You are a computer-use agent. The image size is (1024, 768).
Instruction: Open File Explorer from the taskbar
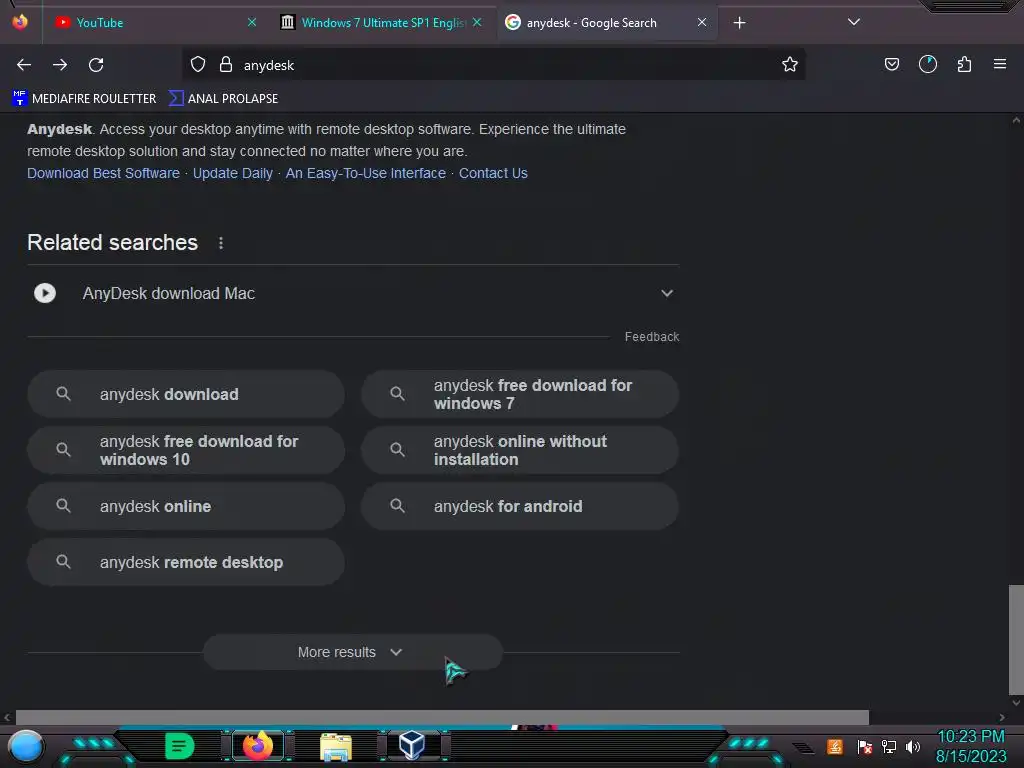(336, 747)
